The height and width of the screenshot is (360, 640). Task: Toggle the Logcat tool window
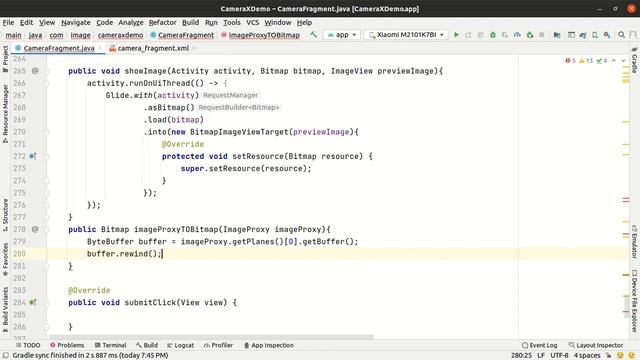pyautogui.click(x=180, y=345)
